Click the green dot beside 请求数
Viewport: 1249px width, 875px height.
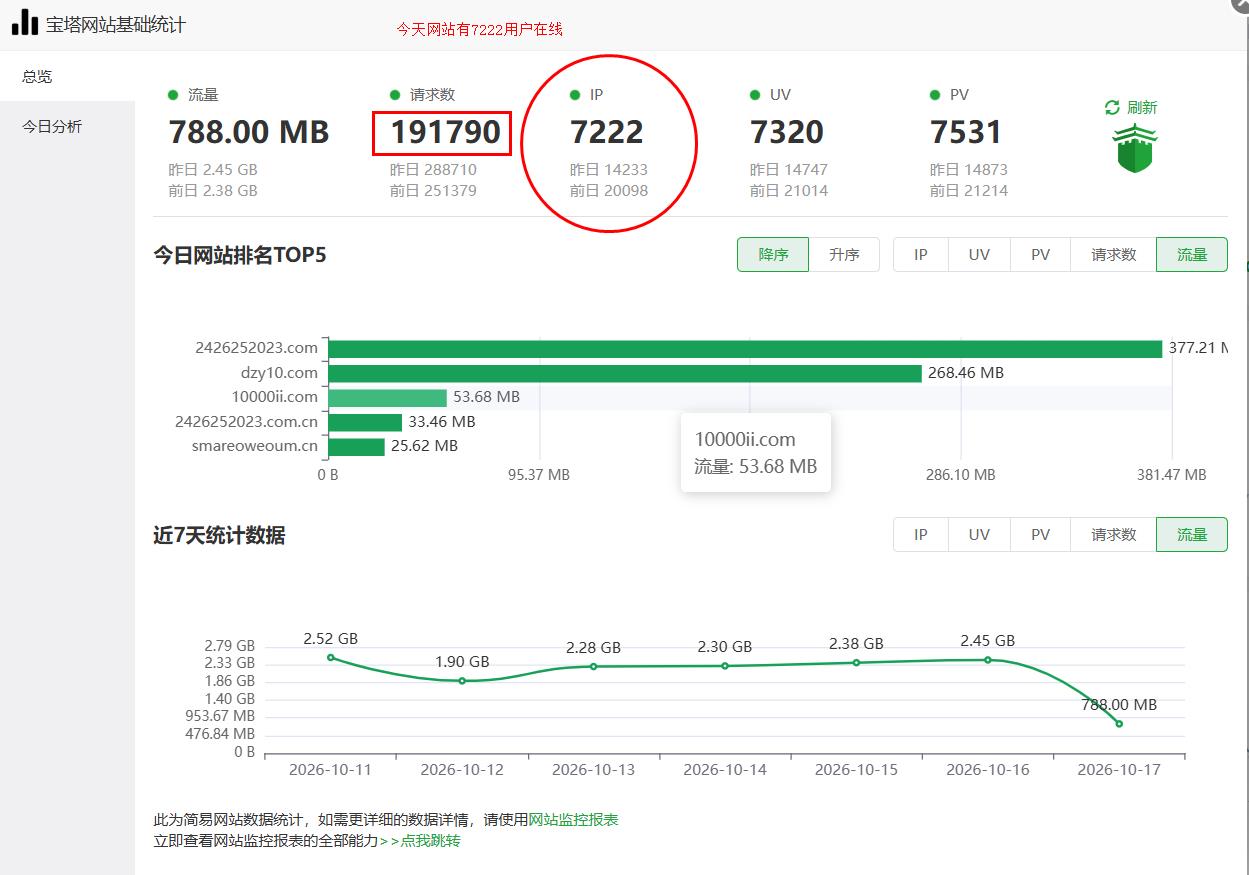(395, 95)
